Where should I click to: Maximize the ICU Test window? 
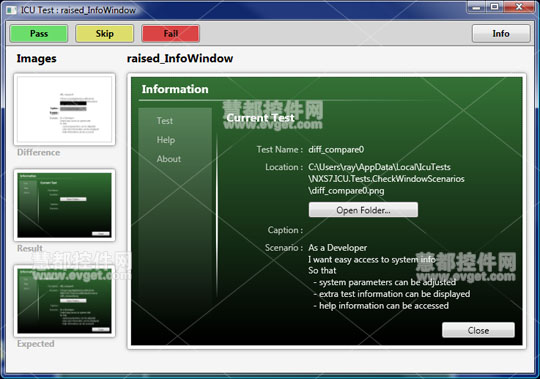[x=495, y=7]
